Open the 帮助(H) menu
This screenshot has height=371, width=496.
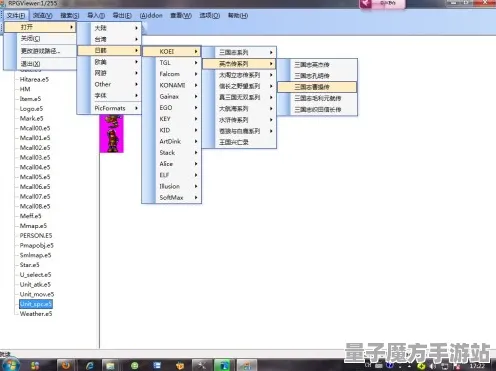[x=238, y=16]
